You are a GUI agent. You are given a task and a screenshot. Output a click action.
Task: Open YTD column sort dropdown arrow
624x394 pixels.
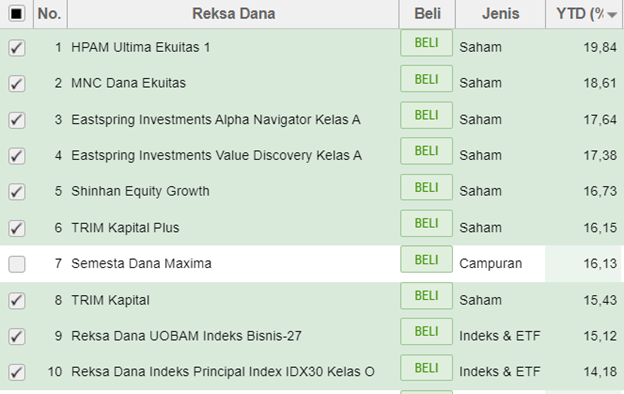[x=612, y=15]
